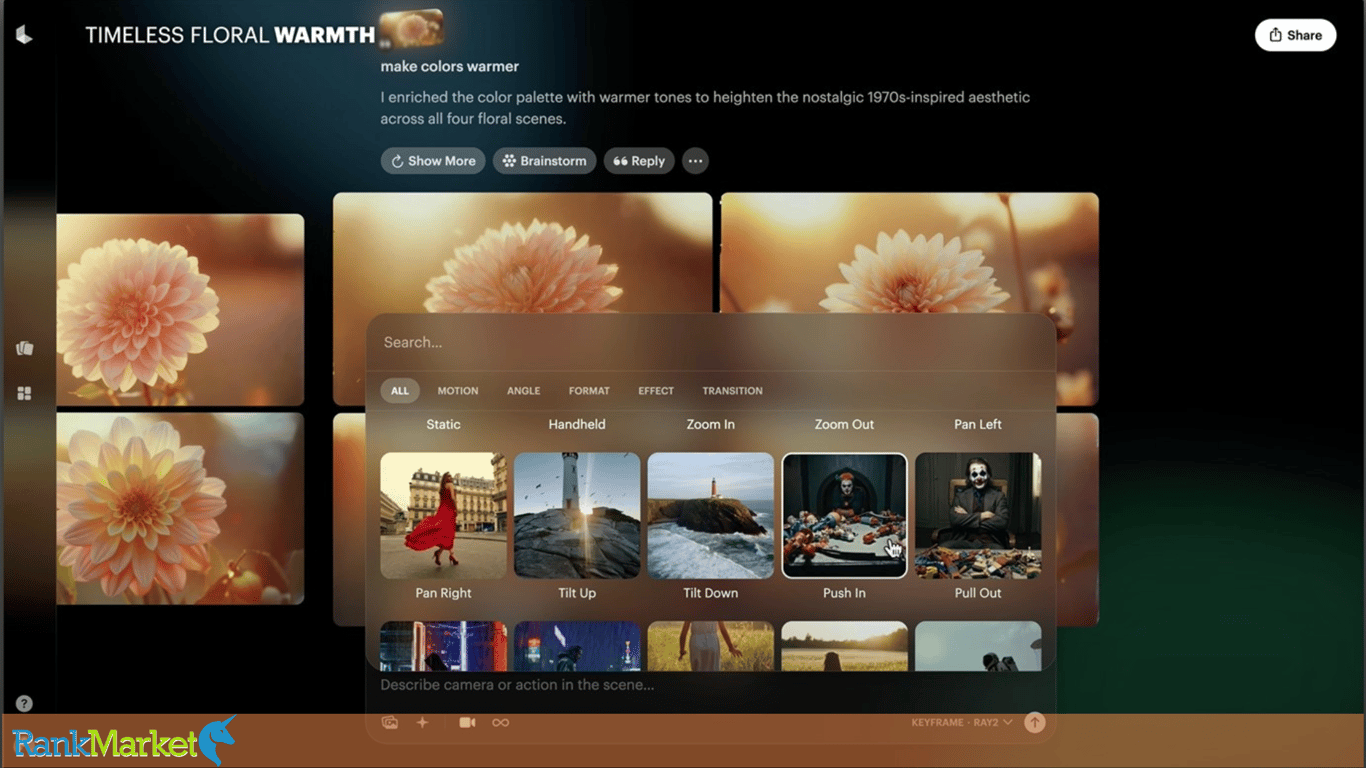The image size is (1366, 768).
Task: Open the Keyframe · Ray2 model dropdown
Action: point(962,722)
